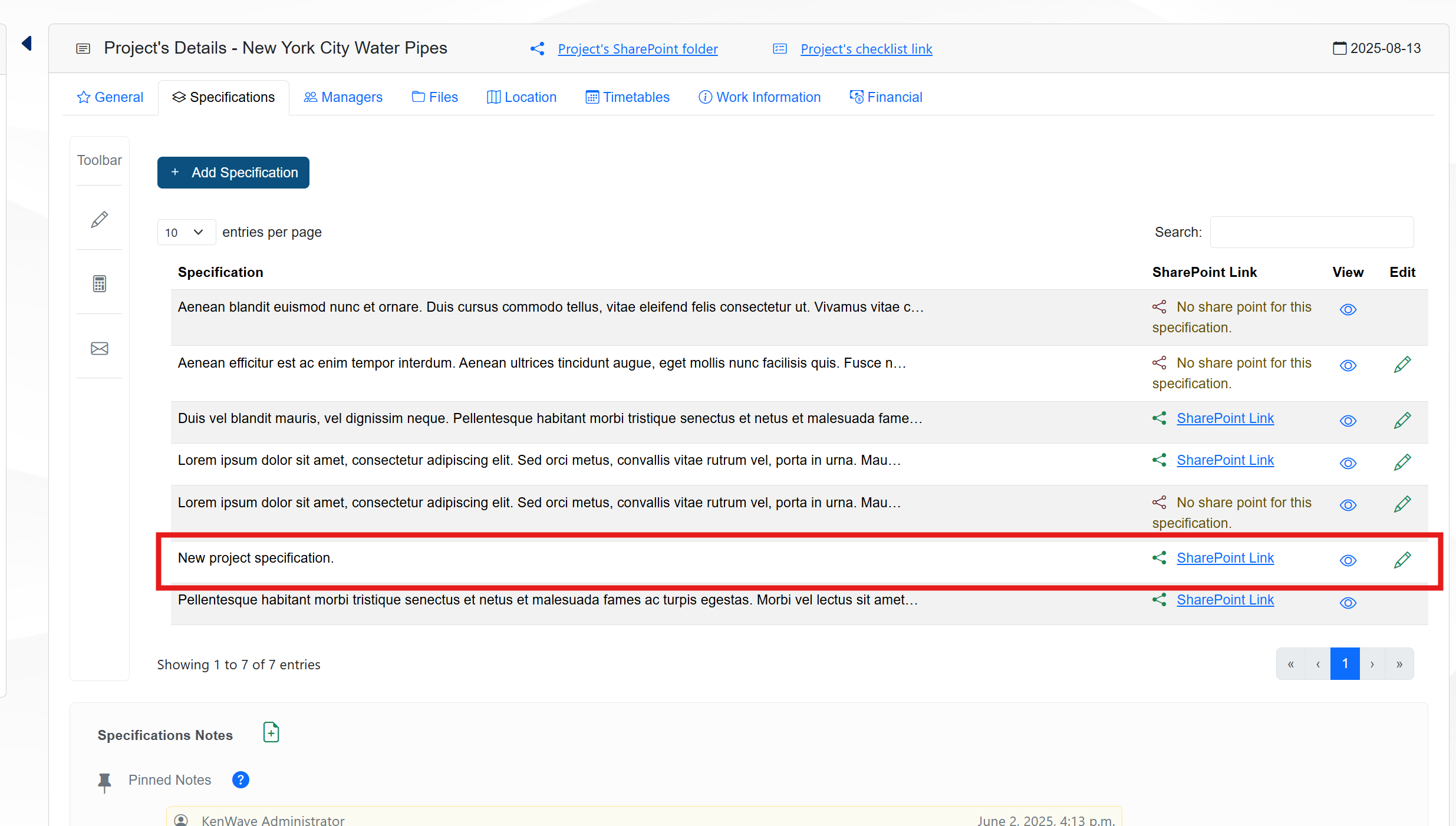Open the Project's SharePoint folder link
This screenshot has width=1456, height=826.
[x=637, y=49]
